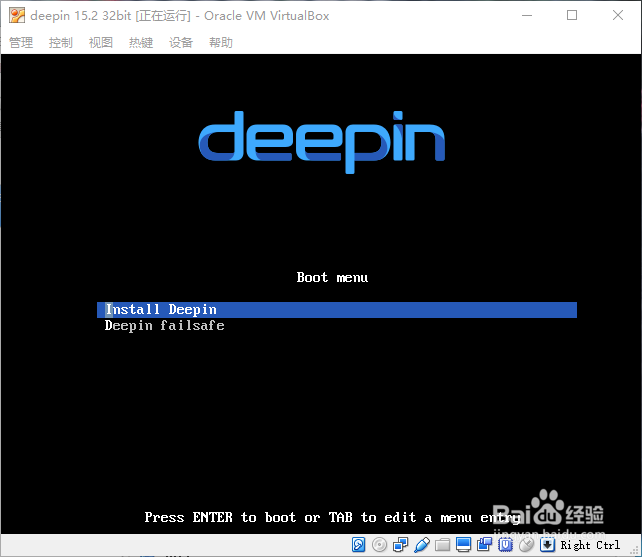Open the shared folders status icon

[x=443, y=545]
